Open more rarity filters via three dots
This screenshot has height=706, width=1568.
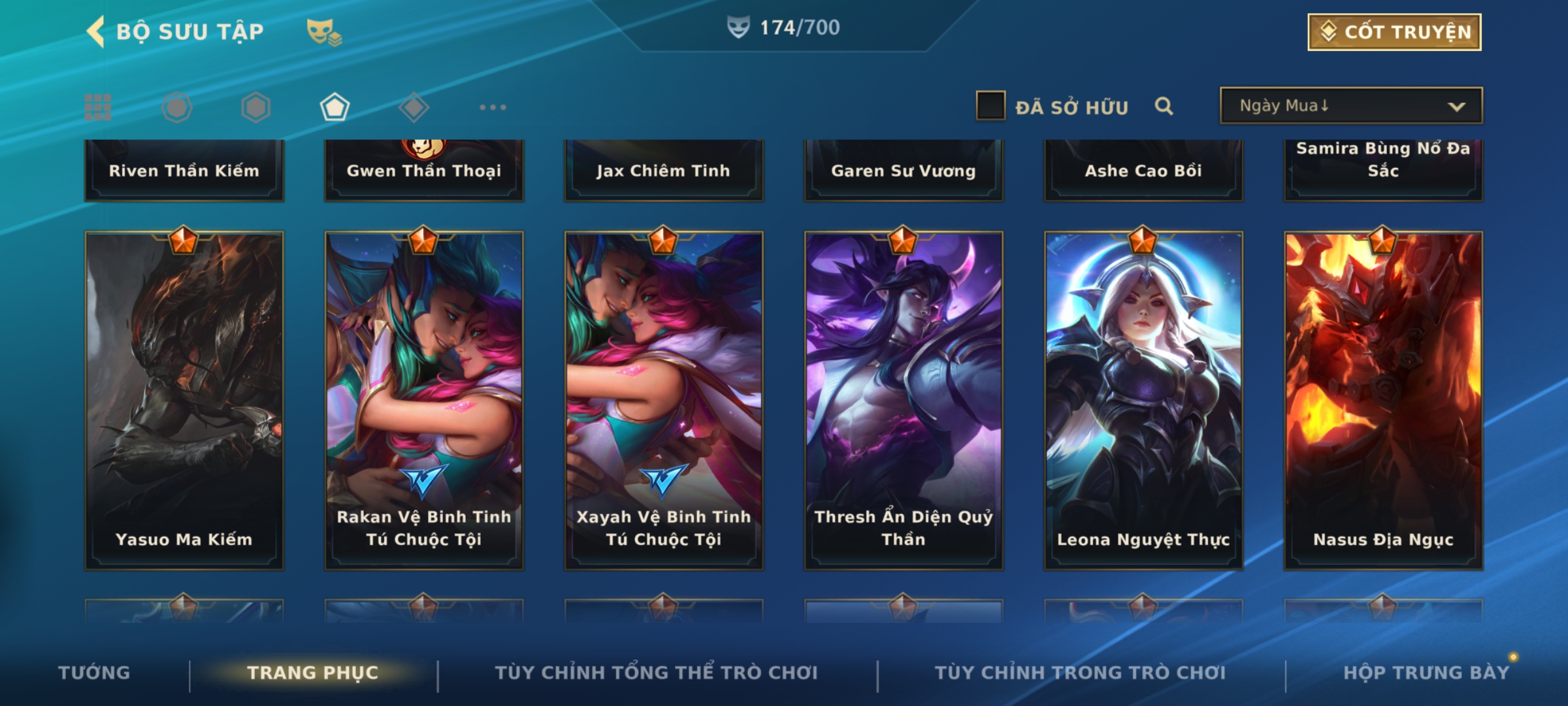pos(493,107)
